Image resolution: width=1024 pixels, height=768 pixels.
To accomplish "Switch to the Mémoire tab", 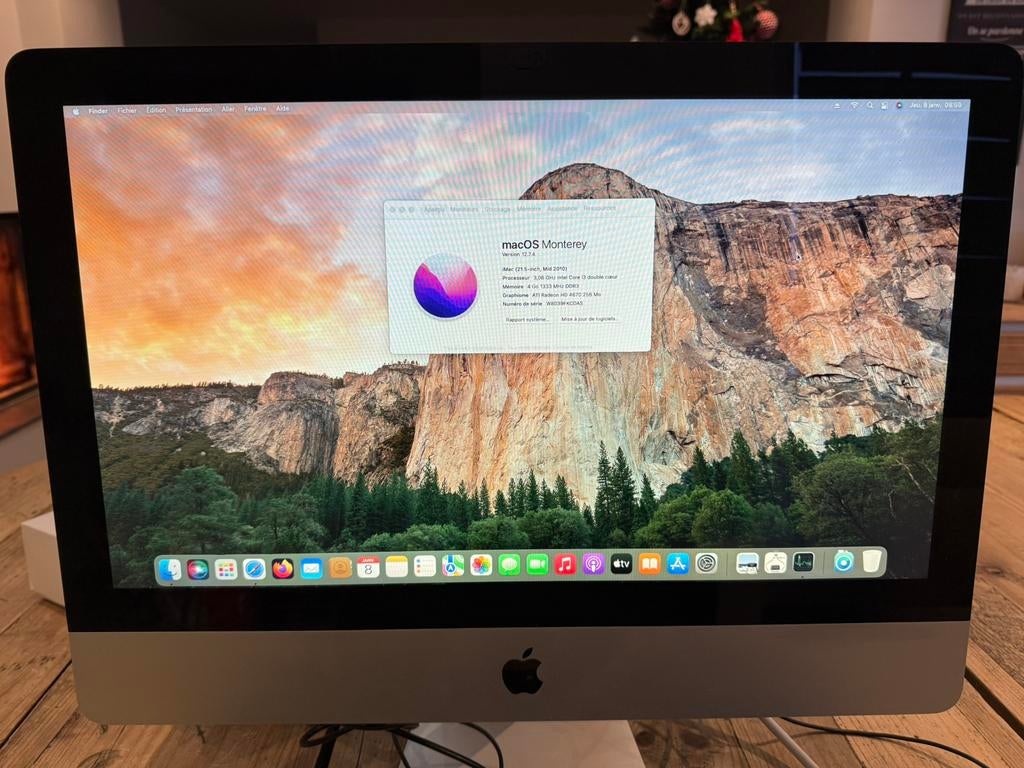I will click(529, 209).
